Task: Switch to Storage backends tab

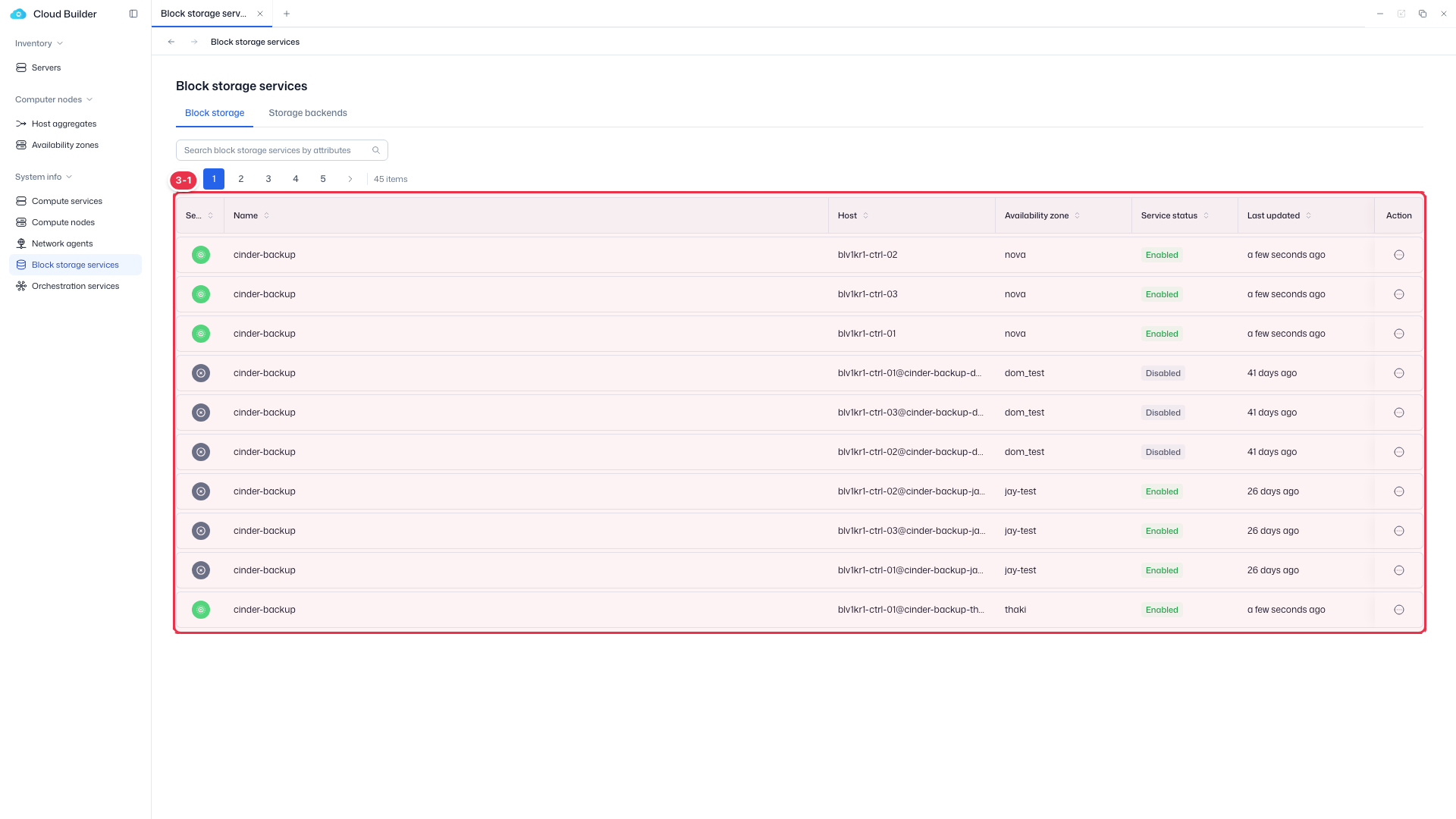Action: [x=308, y=113]
